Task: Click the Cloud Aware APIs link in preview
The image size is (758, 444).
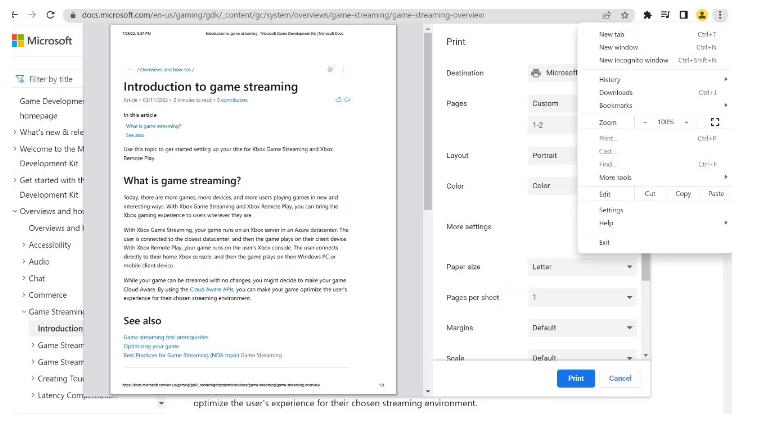Action: (x=212, y=289)
